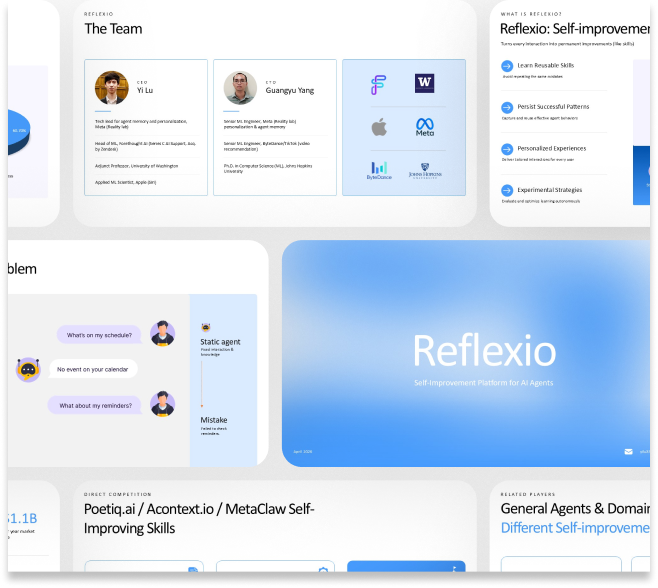Click the "CEO" caption above Yi Lu
This screenshot has height=588, width=658.
point(142,82)
